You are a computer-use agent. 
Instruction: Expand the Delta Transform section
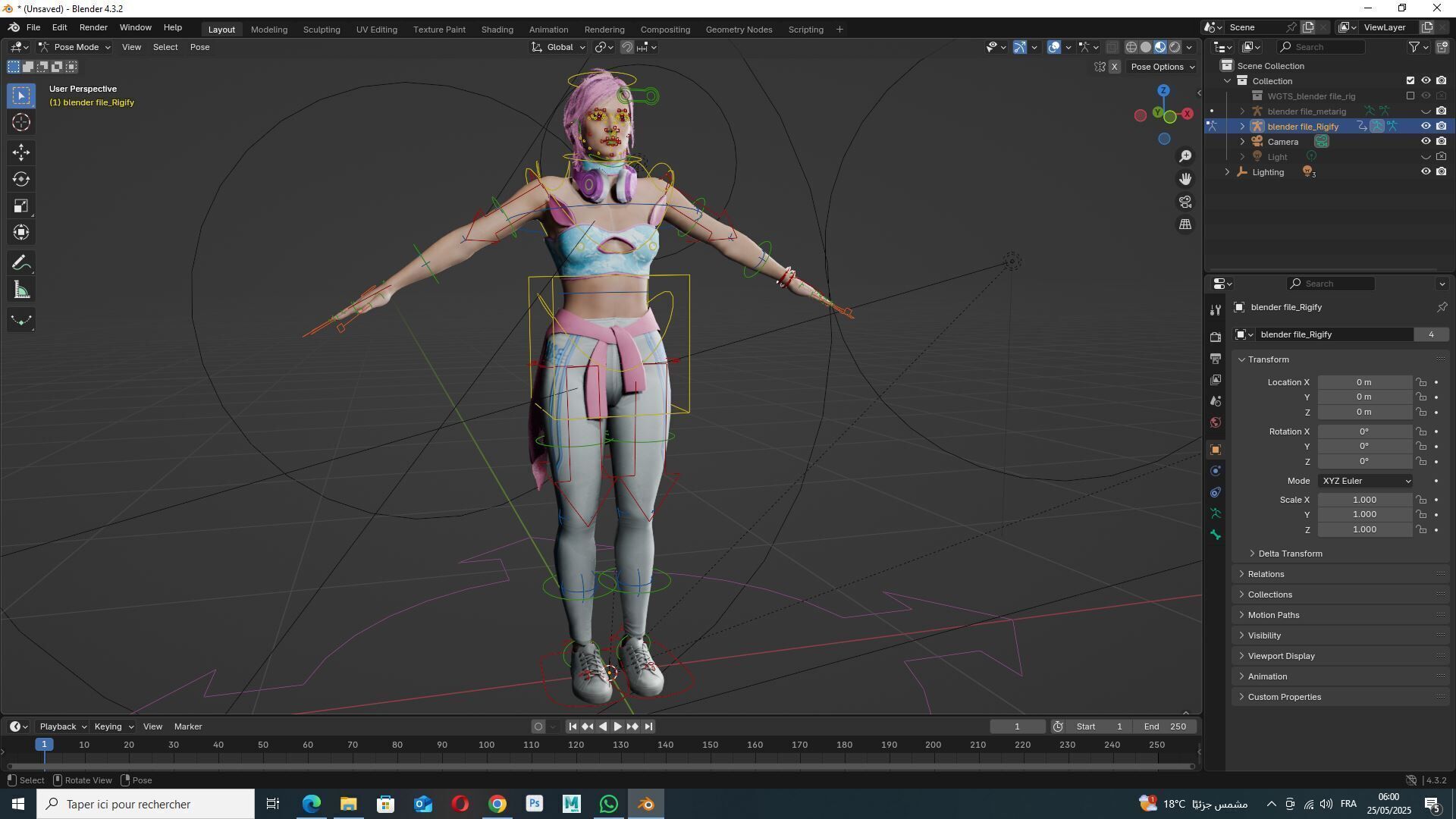click(x=1289, y=554)
